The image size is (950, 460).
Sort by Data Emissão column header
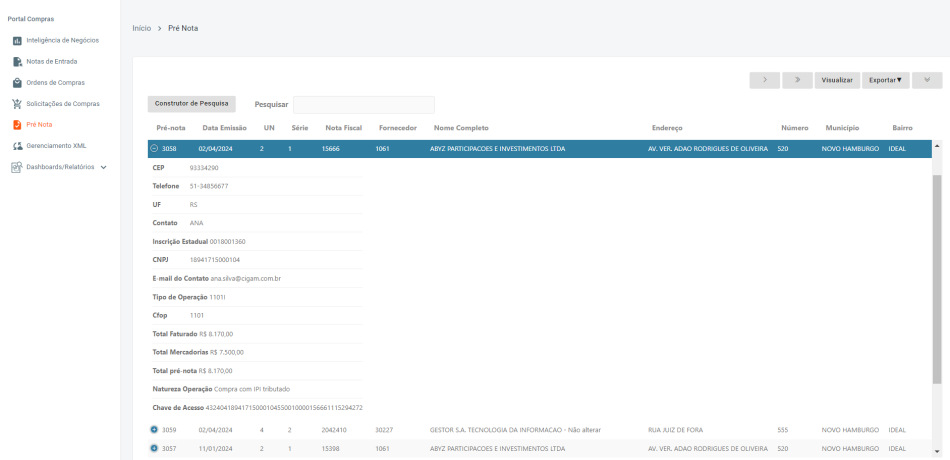tap(224, 128)
